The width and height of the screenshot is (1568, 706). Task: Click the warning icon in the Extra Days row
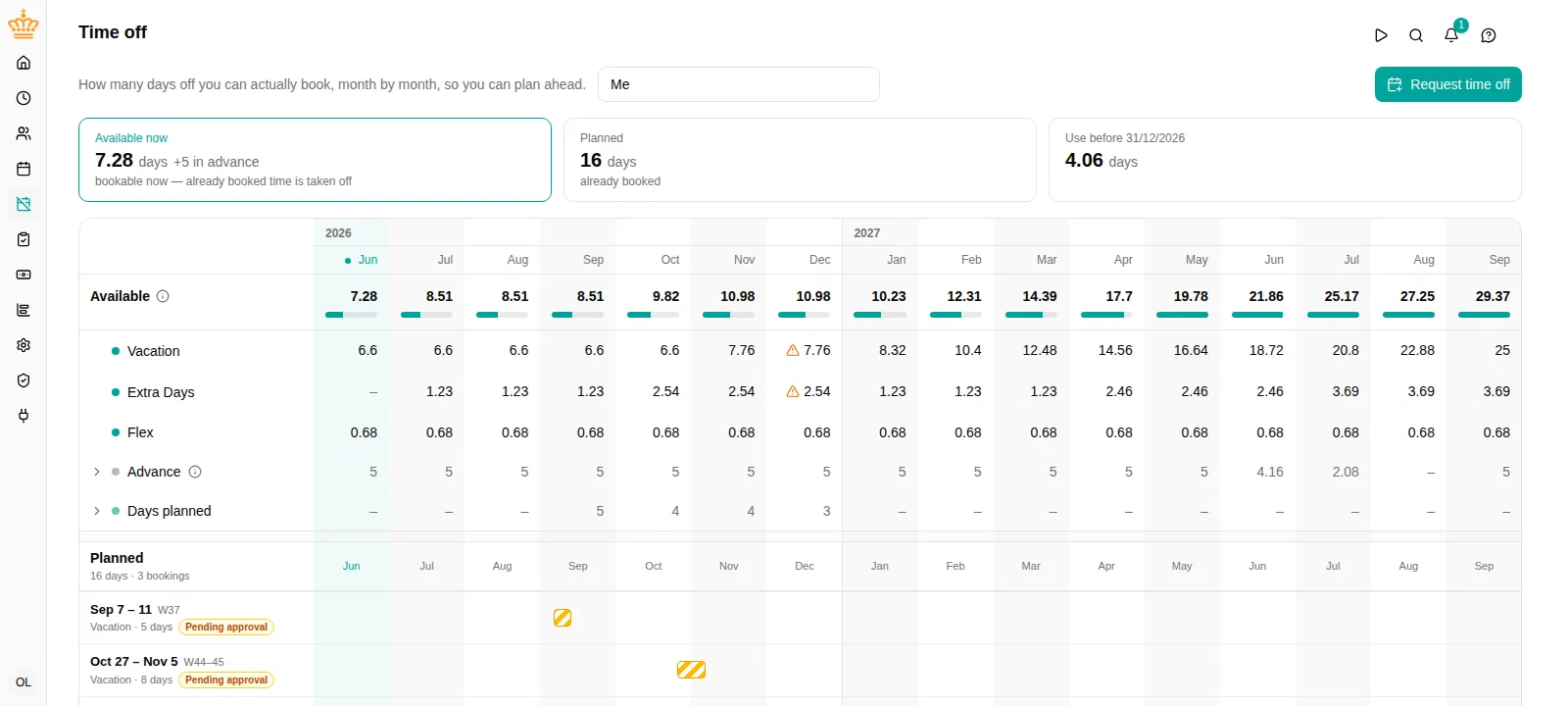(793, 391)
